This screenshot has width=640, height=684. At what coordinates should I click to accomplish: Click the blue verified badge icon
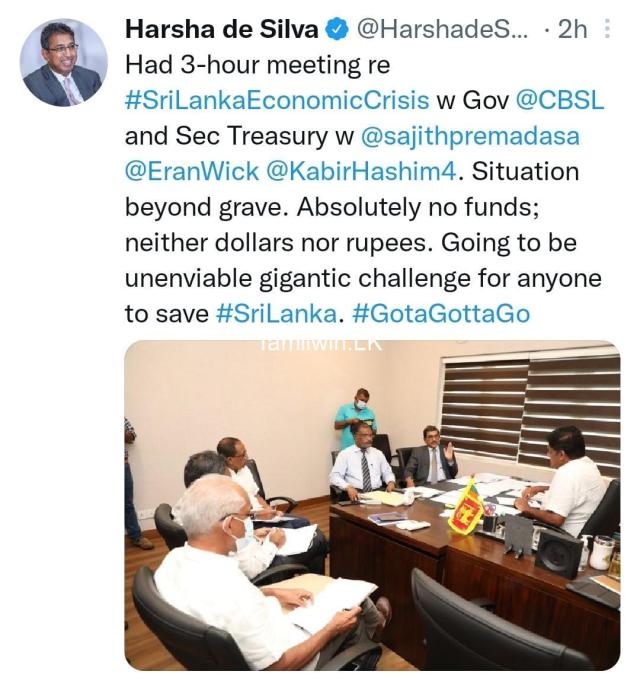point(337,30)
